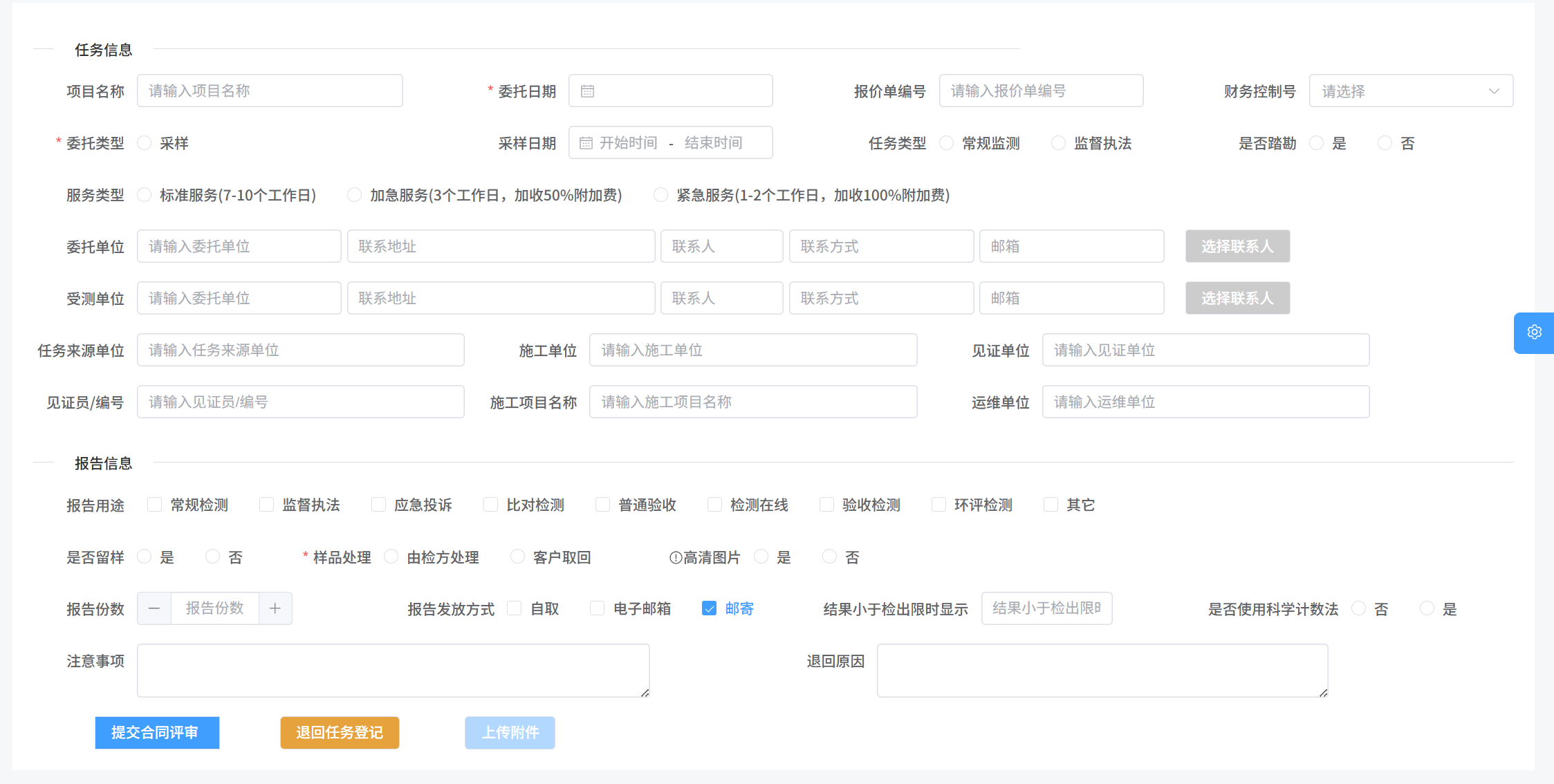
Task: Open the 委托日期 calendar date picker
Action: coord(586,91)
